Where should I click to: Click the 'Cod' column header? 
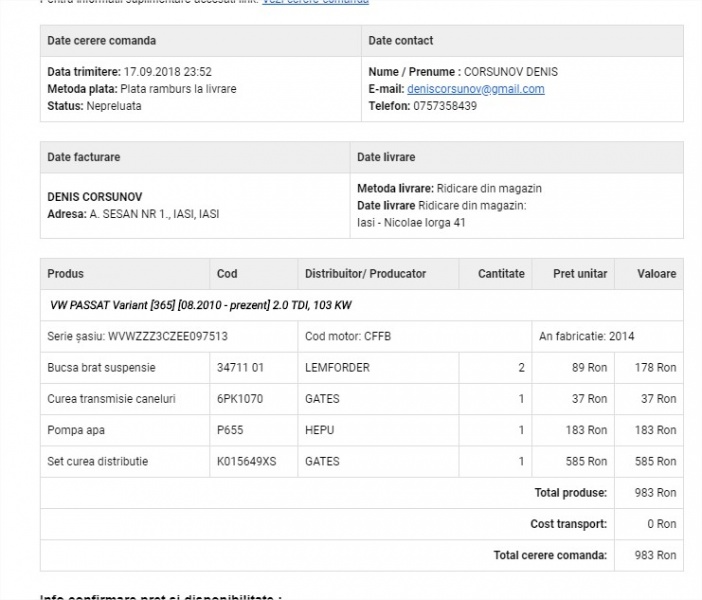pos(227,274)
